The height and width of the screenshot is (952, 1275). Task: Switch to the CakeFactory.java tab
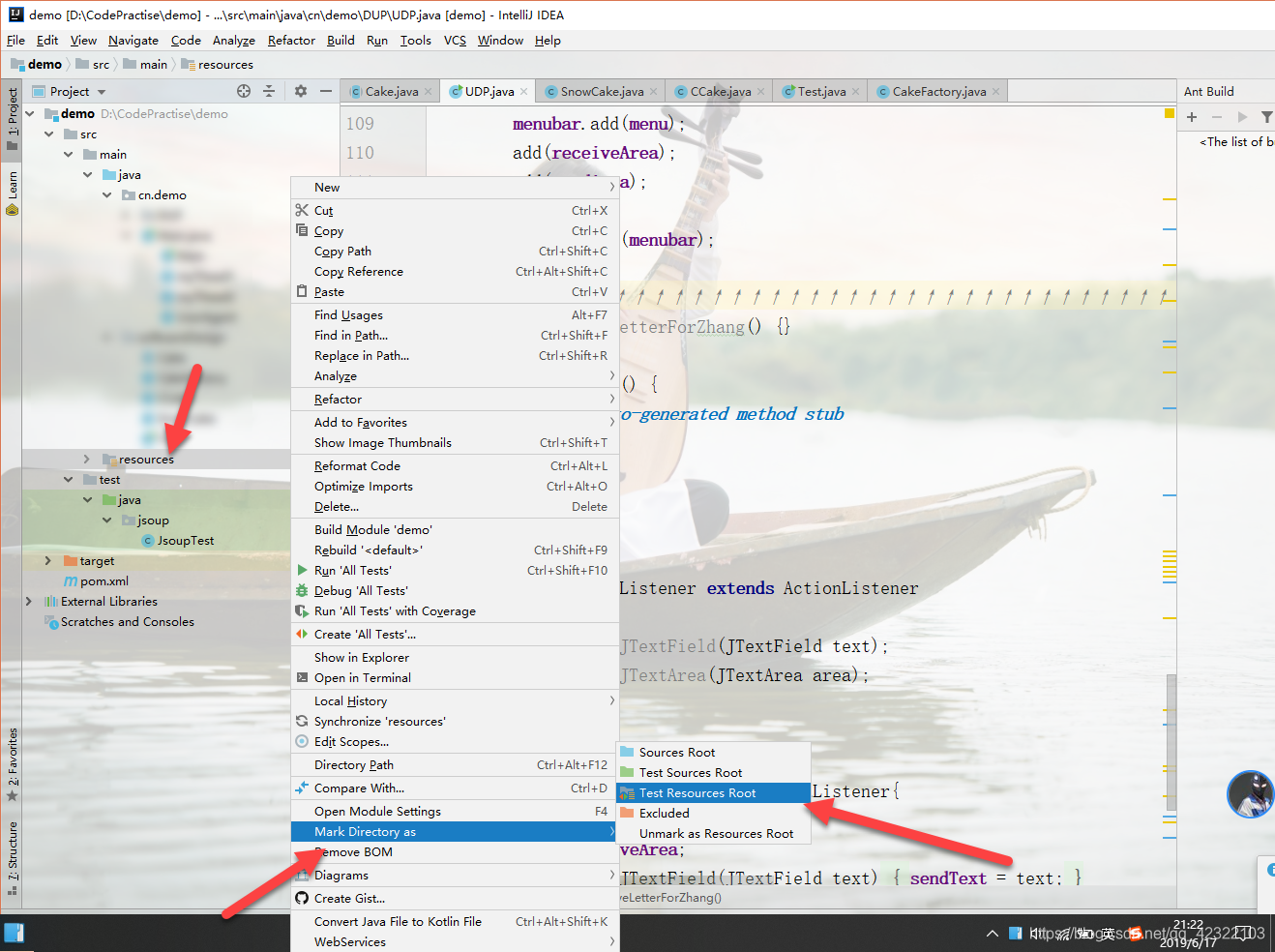tap(939, 91)
